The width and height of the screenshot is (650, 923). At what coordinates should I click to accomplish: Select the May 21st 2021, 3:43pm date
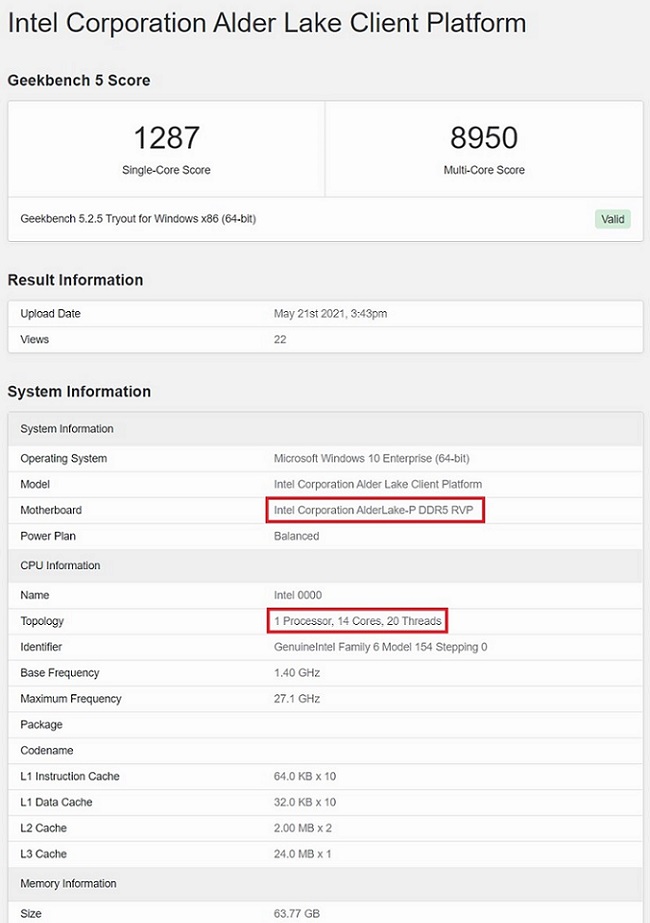[330, 314]
